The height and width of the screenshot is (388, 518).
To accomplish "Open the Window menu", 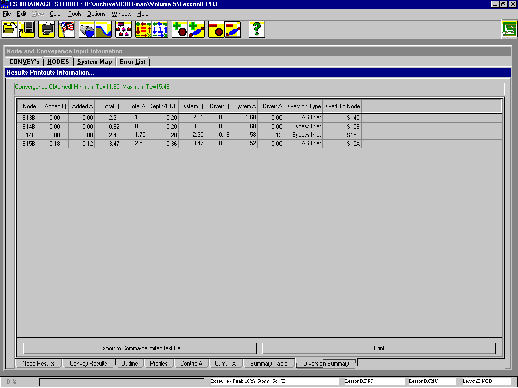I will click(121, 14).
